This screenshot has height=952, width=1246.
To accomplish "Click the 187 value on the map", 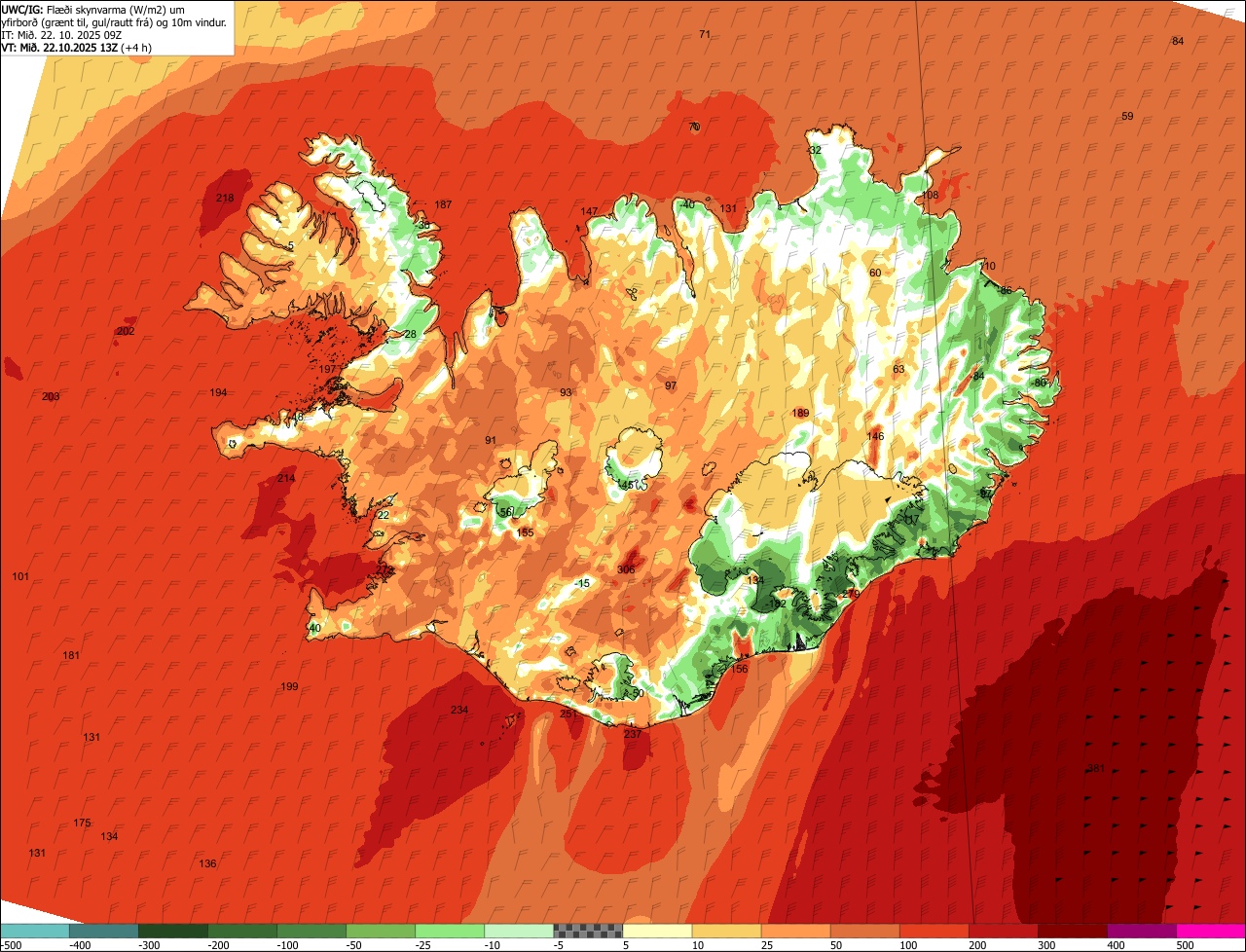I will (443, 204).
